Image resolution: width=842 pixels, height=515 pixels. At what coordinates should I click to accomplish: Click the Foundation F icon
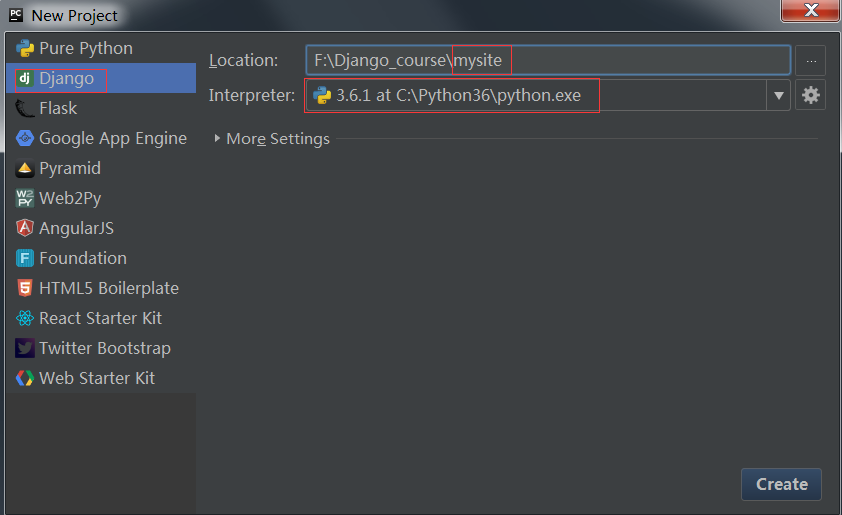pyautogui.click(x=25, y=258)
